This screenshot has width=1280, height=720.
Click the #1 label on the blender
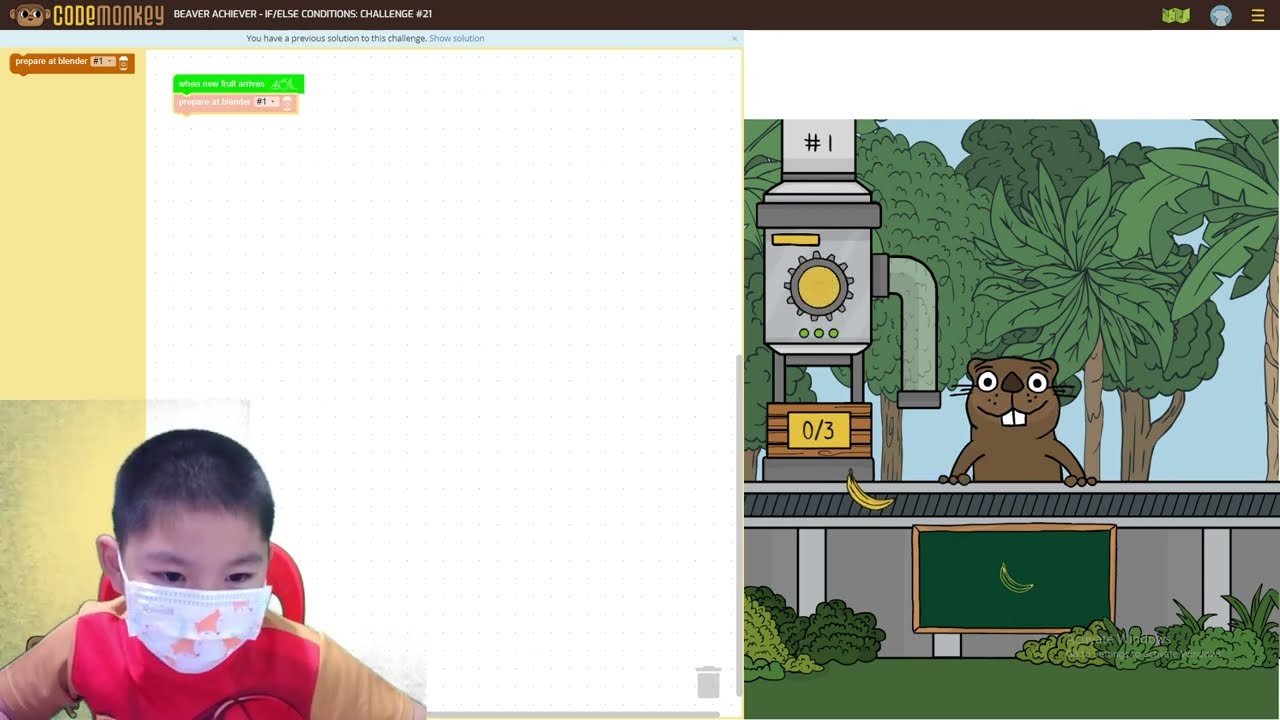pos(818,143)
